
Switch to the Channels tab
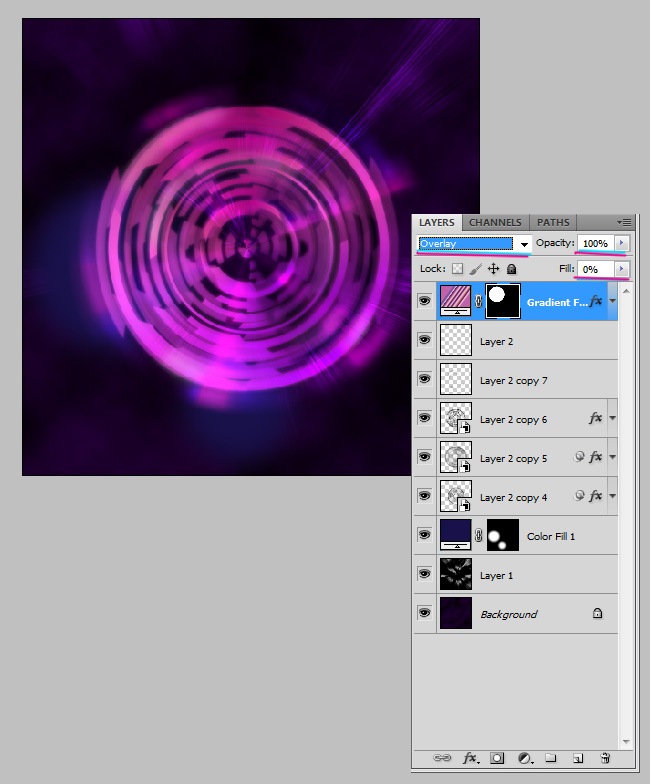[495, 222]
